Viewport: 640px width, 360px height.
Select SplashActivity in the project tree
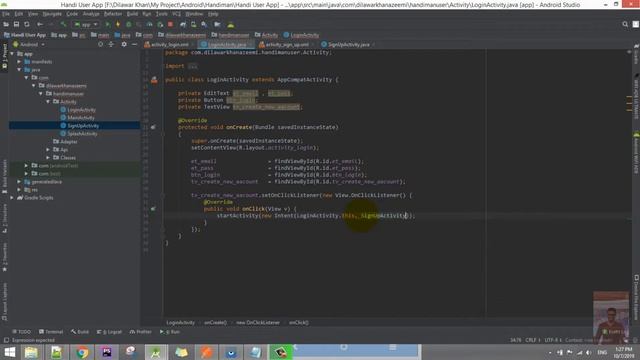(82, 133)
